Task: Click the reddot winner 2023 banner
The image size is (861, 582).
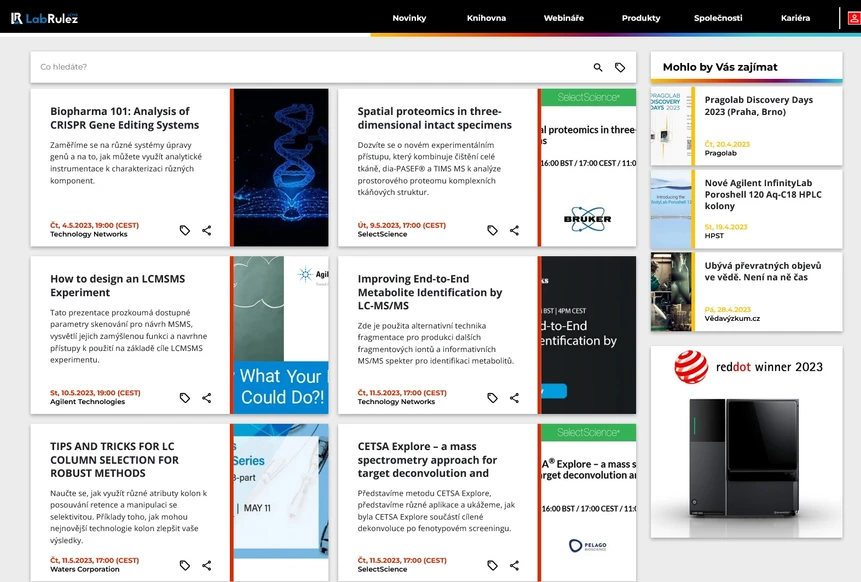Action: point(746,442)
